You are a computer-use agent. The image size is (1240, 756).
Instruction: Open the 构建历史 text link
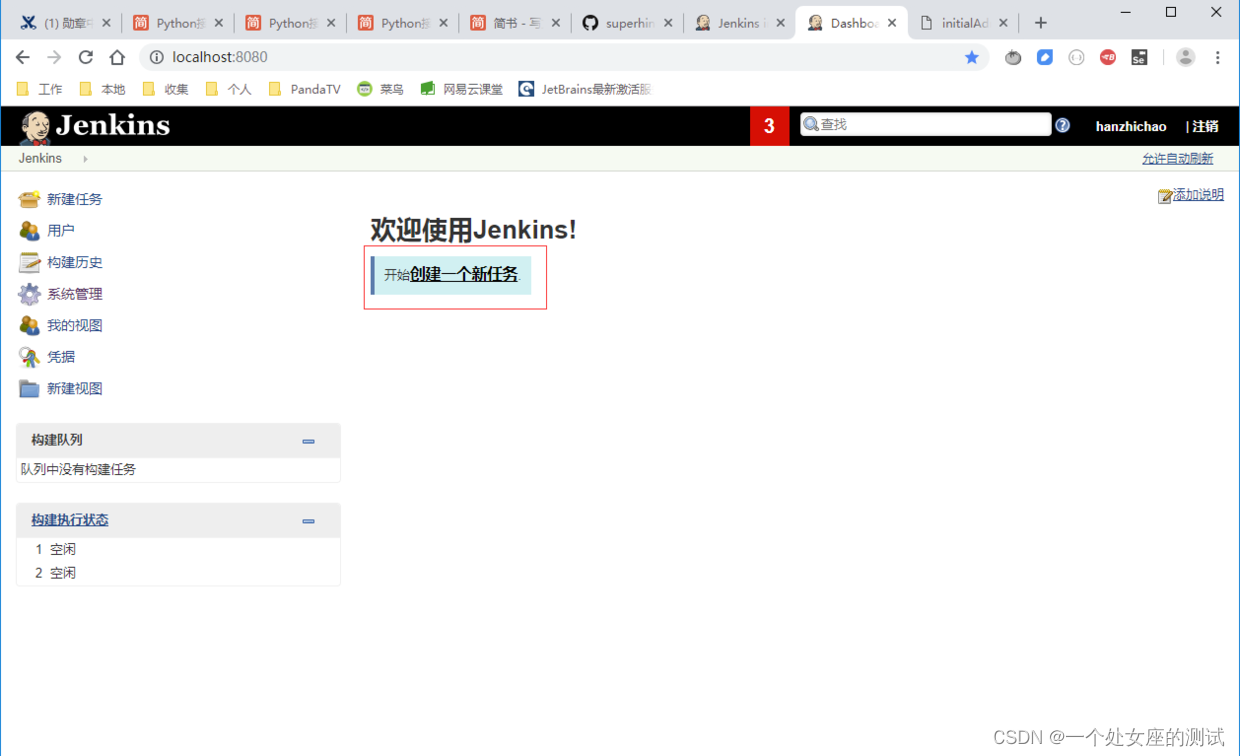click(75, 262)
